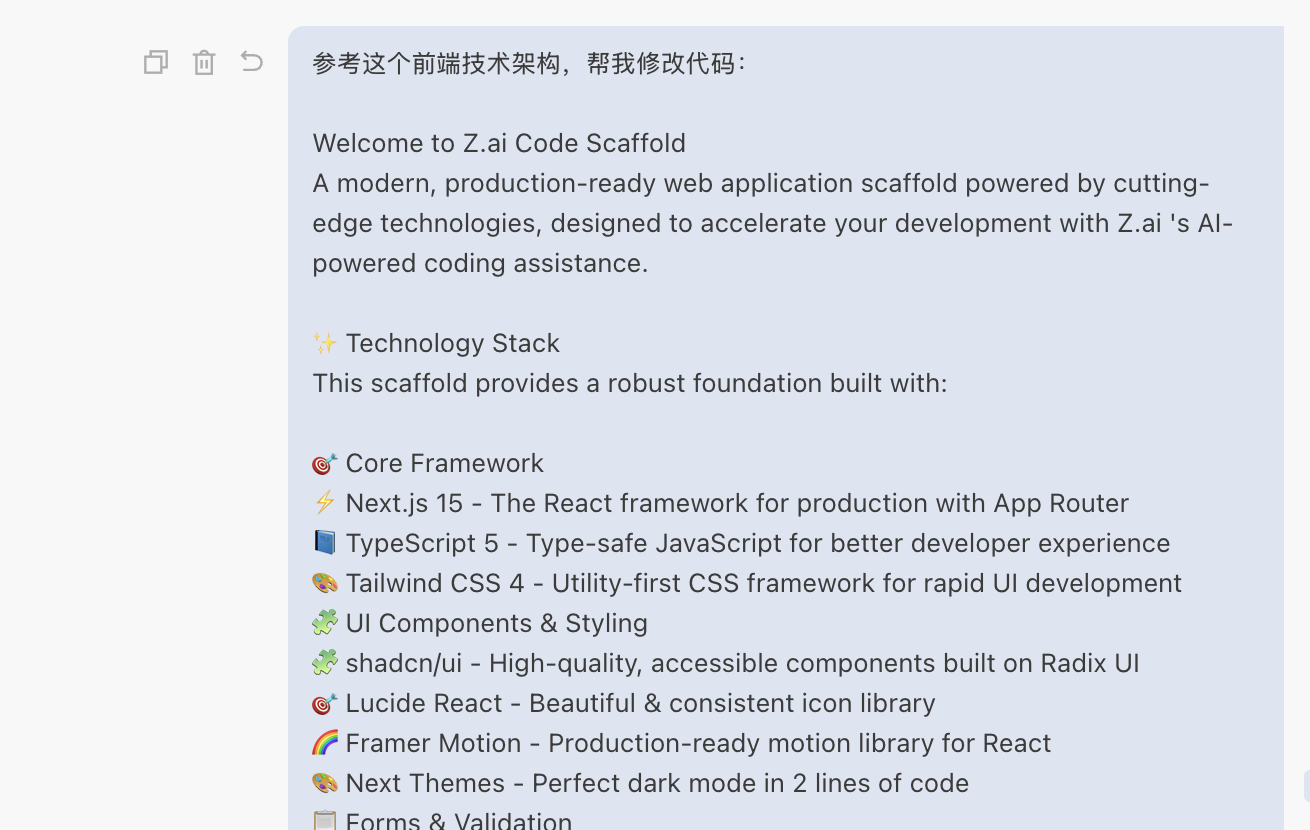1310x830 pixels.
Task: Click the dart target emoji before Lucide React
Action: pyautogui.click(x=324, y=703)
